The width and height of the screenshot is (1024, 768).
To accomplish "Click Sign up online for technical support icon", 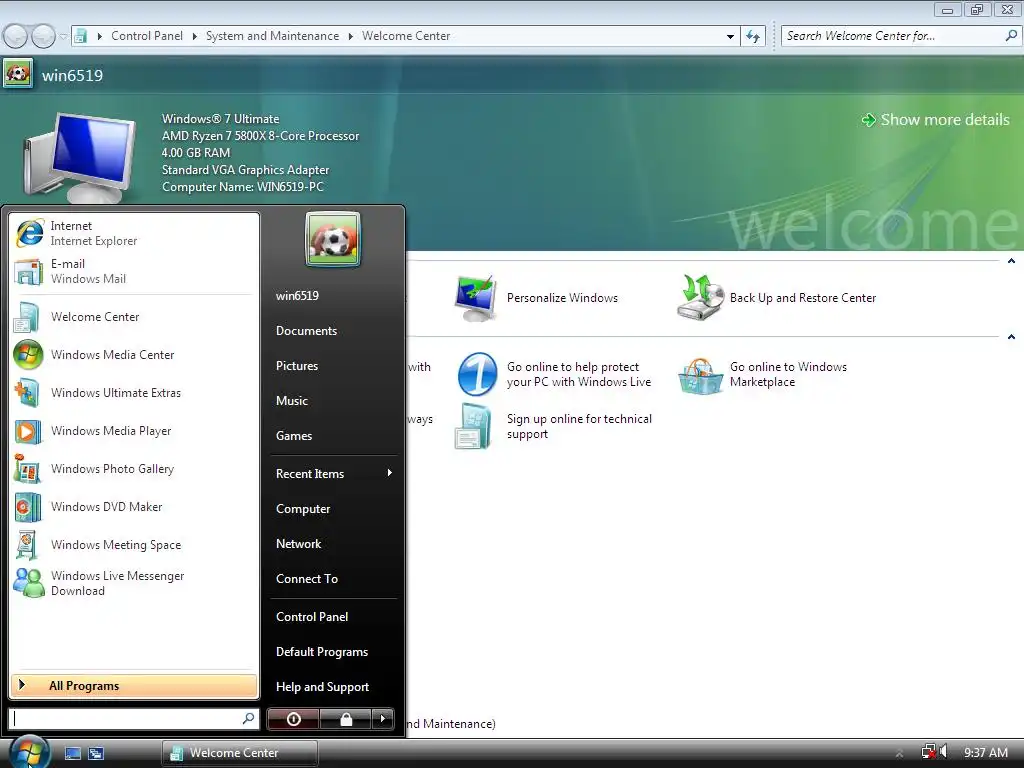I will click(473, 426).
